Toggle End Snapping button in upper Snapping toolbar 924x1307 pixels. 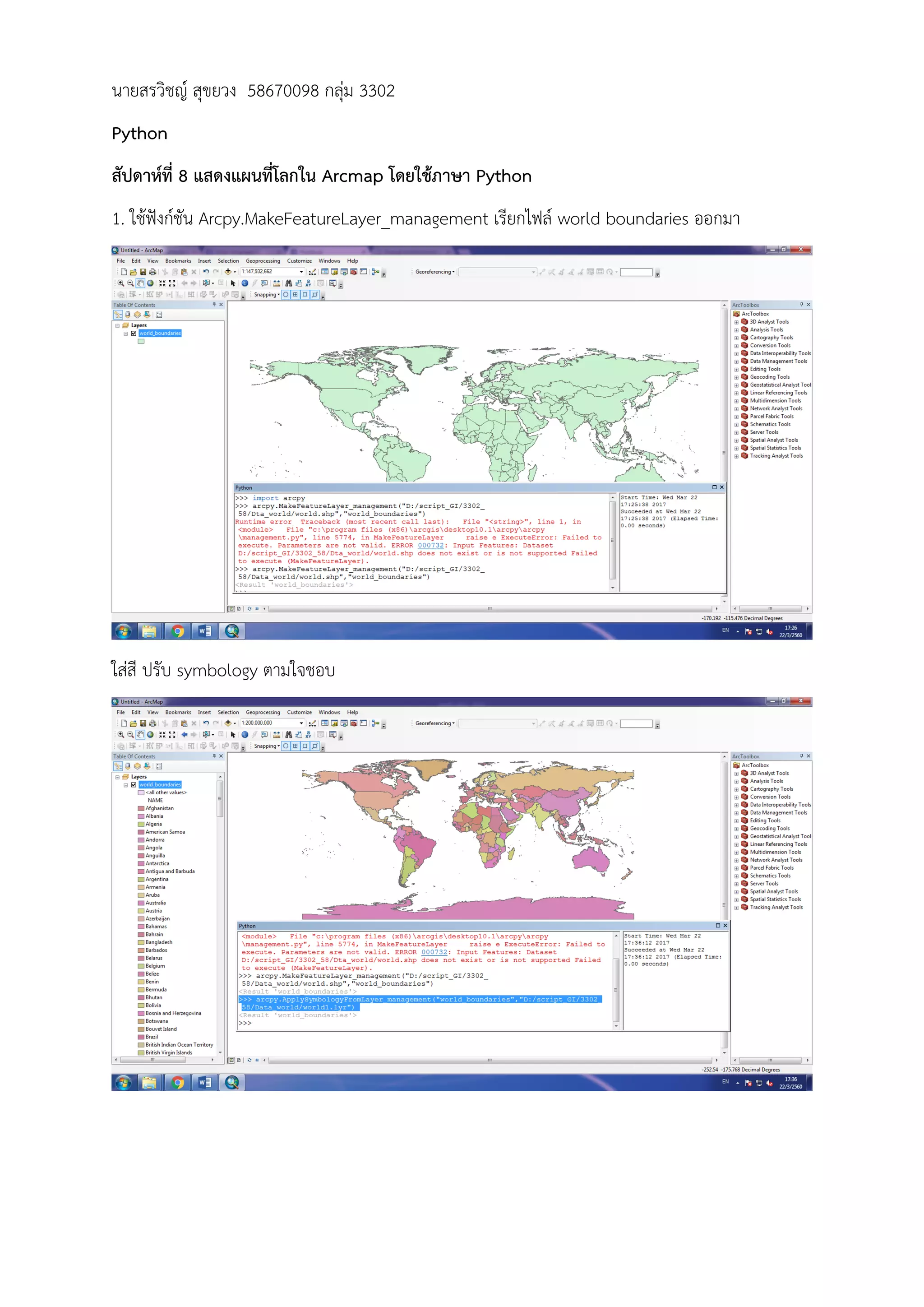pos(296,294)
